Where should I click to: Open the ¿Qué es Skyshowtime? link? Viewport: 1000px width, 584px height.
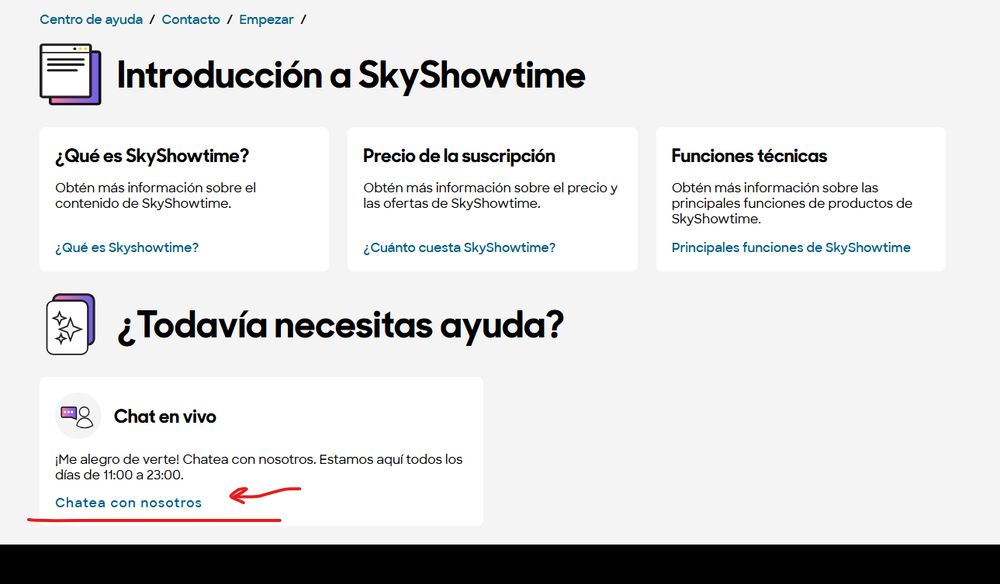(x=127, y=247)
